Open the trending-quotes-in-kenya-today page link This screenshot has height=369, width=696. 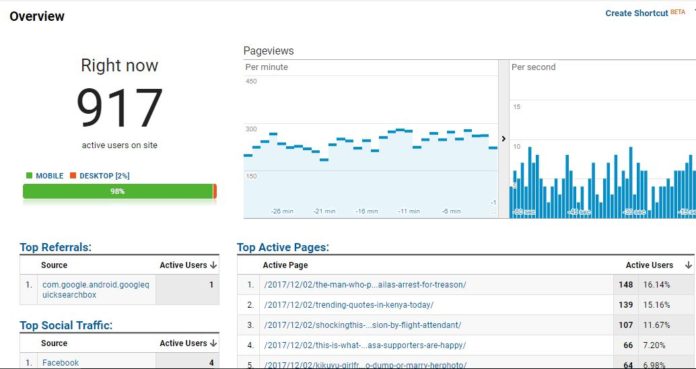click(x=348, y=305)
